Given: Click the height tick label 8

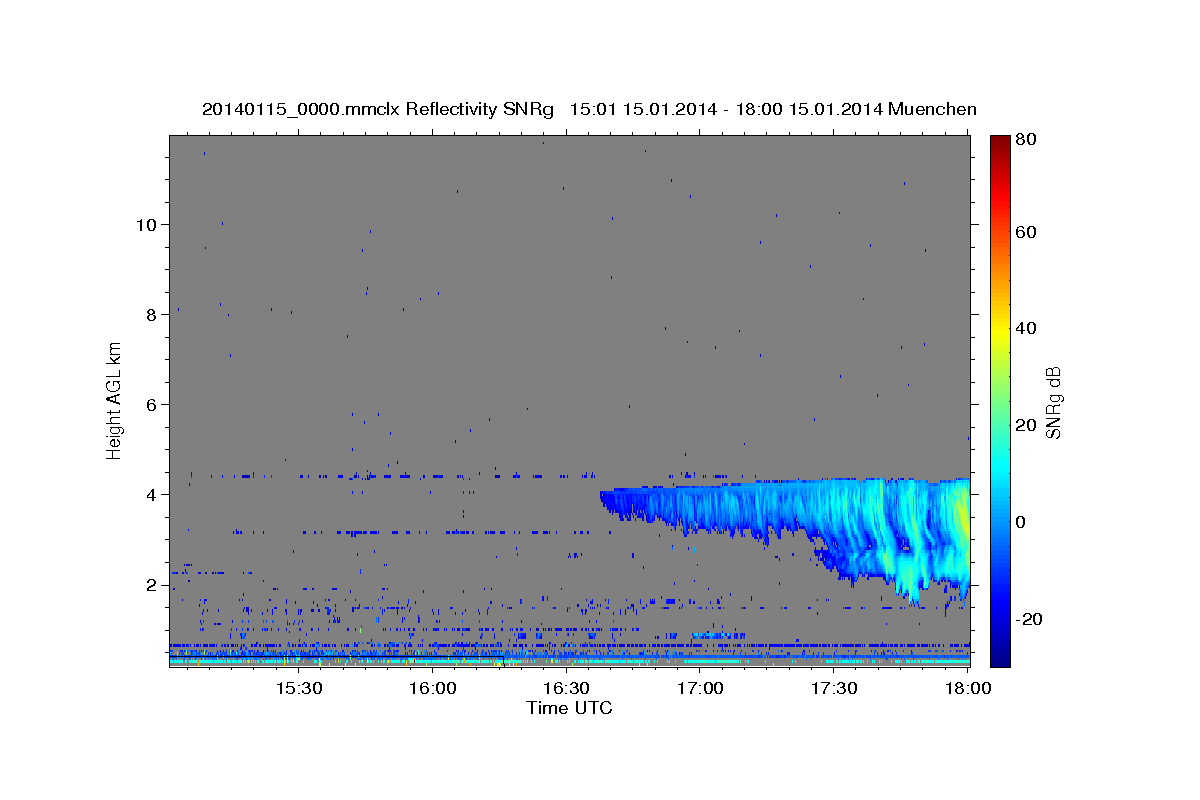Looking at the screenshot, I should coord(151,314).
